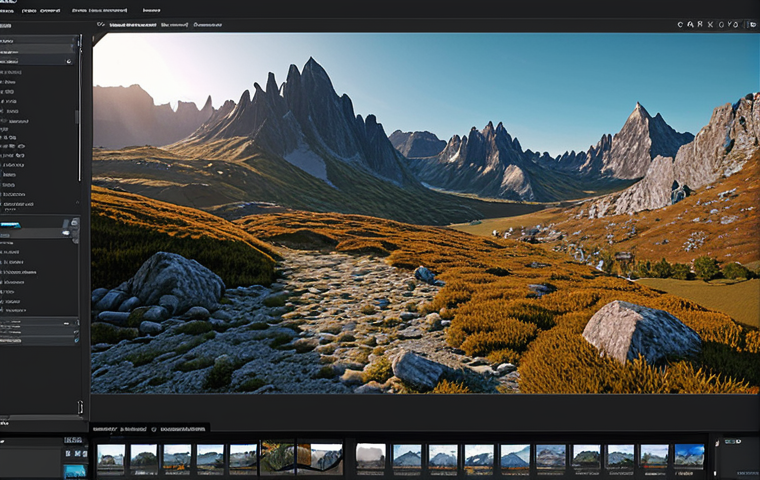Image resolution: width=760 pixels, height=480 pixels.
Task: Click the pencil-check icon beside the viewer tabs
Action: (x=101, y=24)
